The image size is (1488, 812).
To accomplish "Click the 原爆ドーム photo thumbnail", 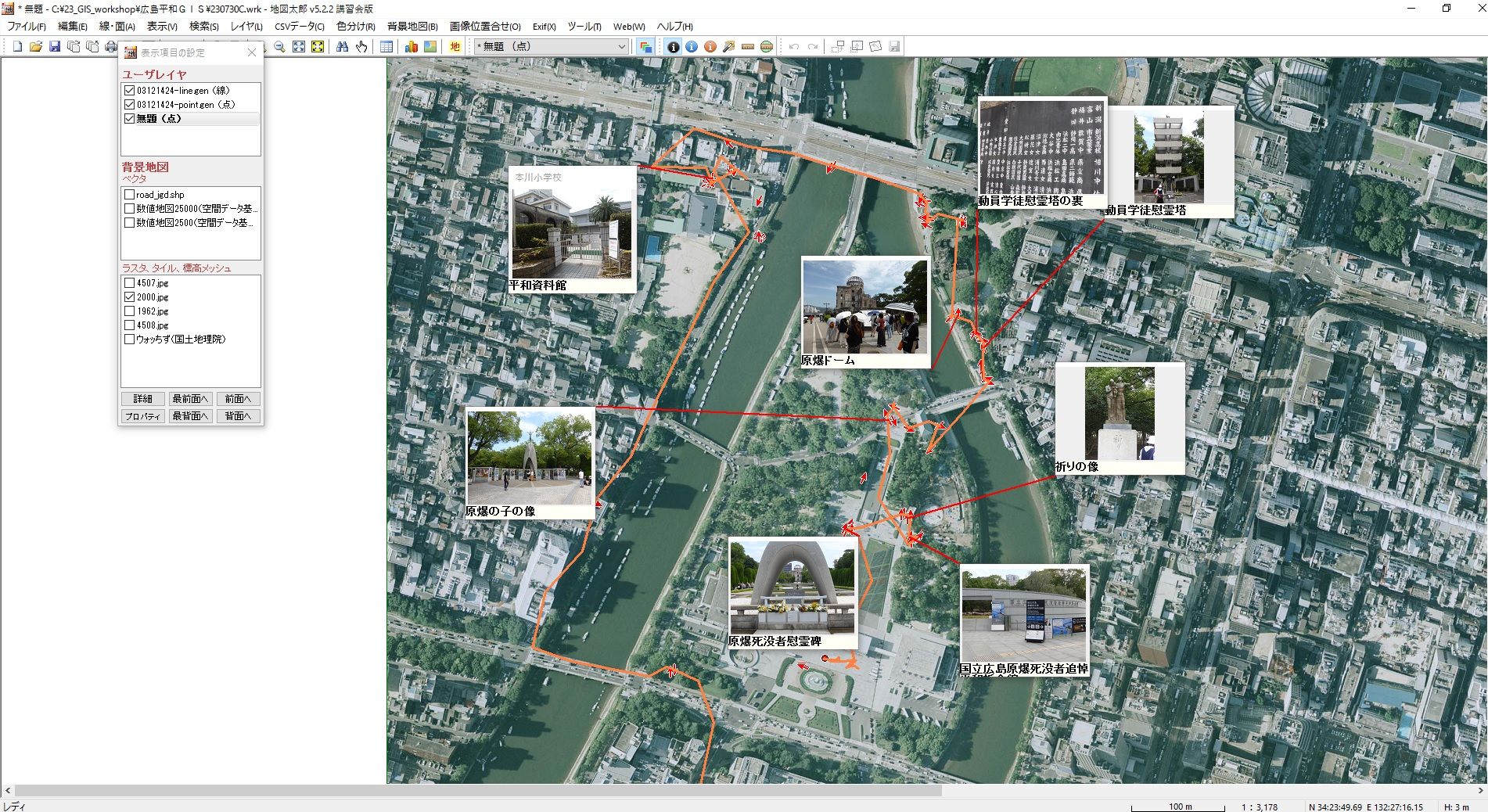I will 864,307.
